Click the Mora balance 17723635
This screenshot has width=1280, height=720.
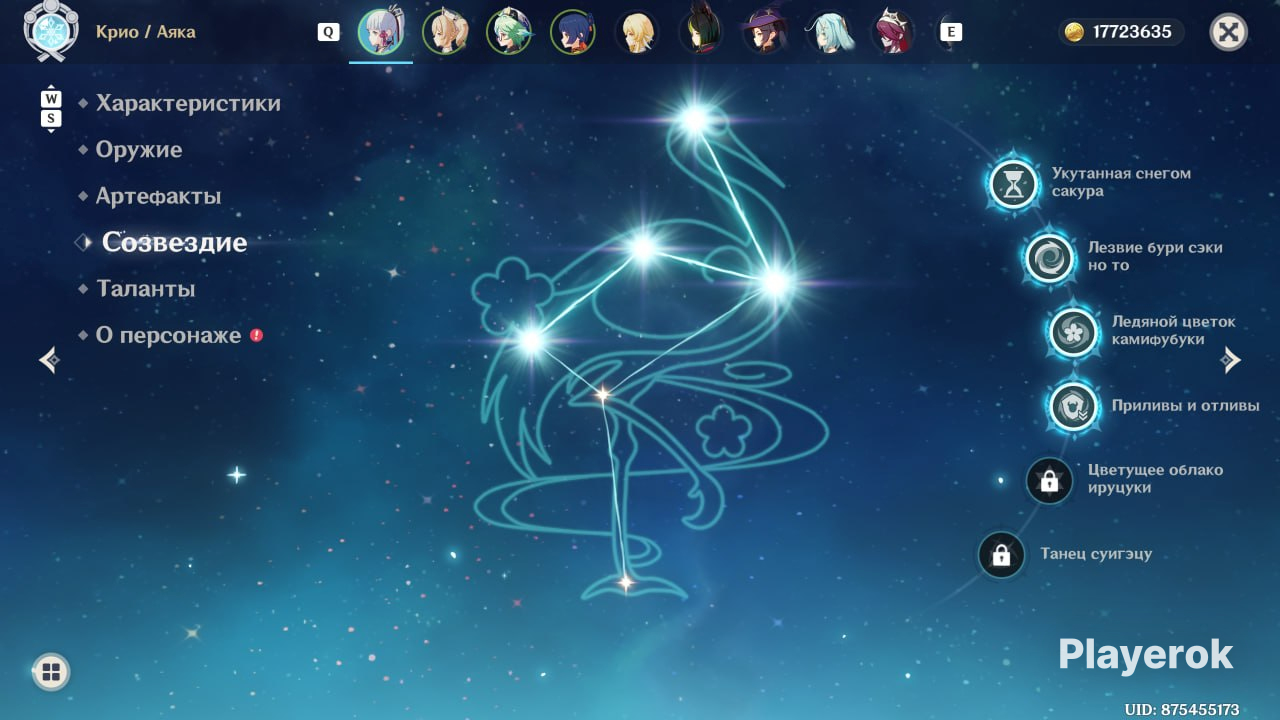click(x=1132, y=32)
